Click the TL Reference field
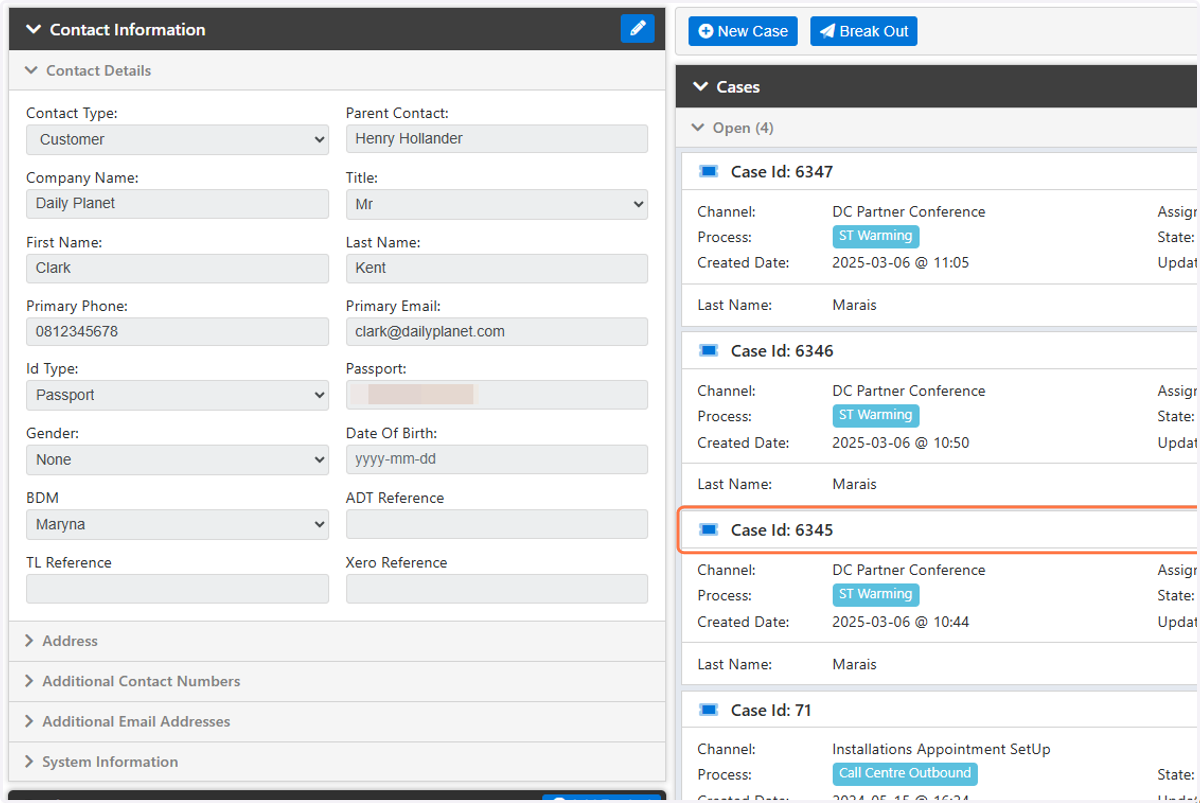 (x=177, y=589)
